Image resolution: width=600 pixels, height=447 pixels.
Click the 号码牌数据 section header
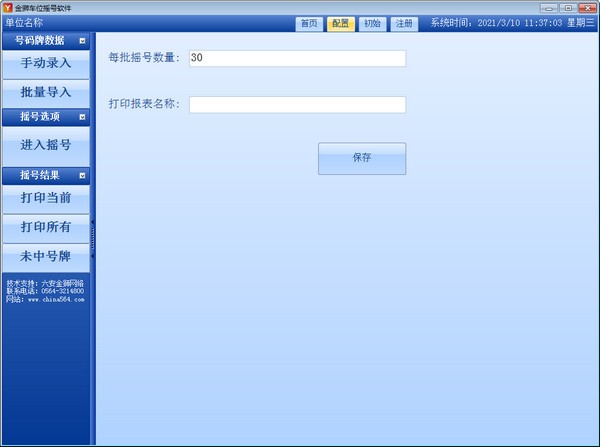(46, 41)
